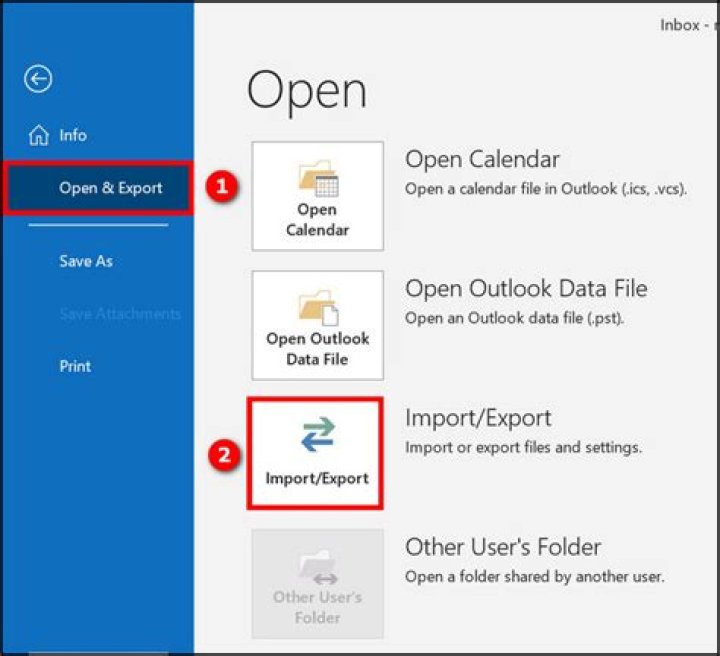This screenshot has height=656, width=720.
Task: Select Open & Export in sidebar
Action: pos(98,188)
